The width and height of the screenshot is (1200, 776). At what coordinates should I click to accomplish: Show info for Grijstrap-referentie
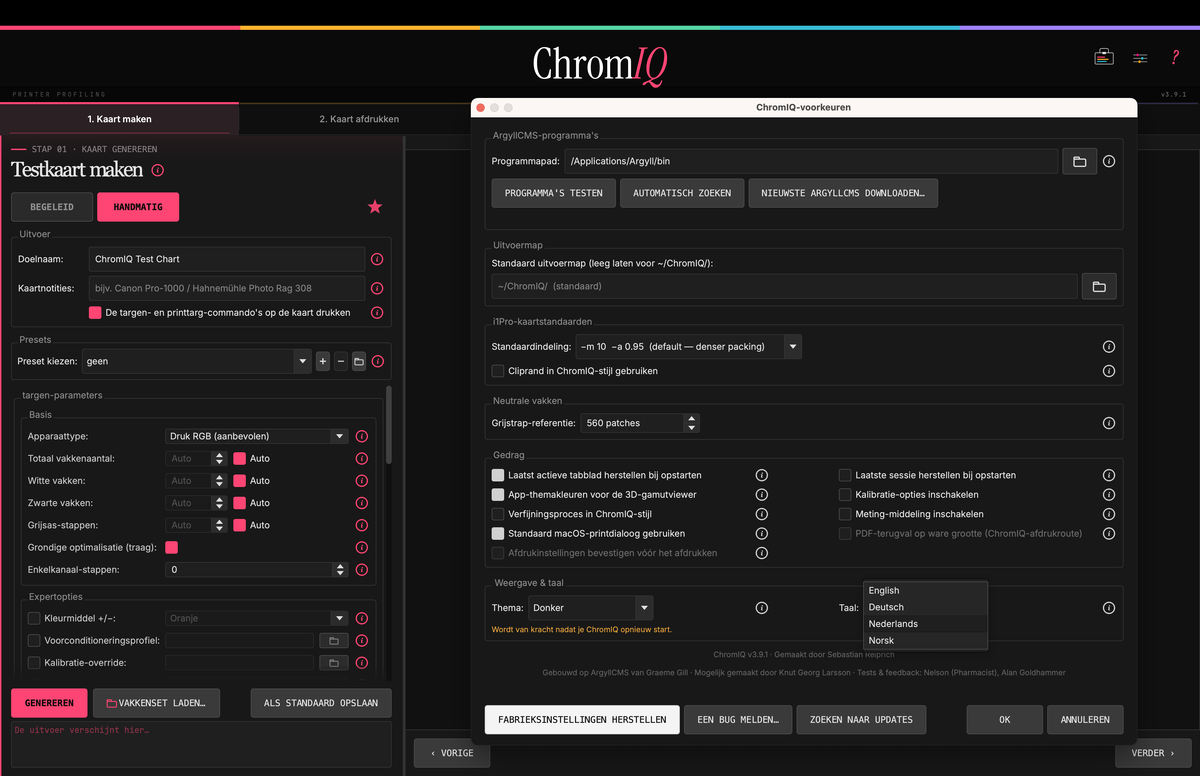1109,423
